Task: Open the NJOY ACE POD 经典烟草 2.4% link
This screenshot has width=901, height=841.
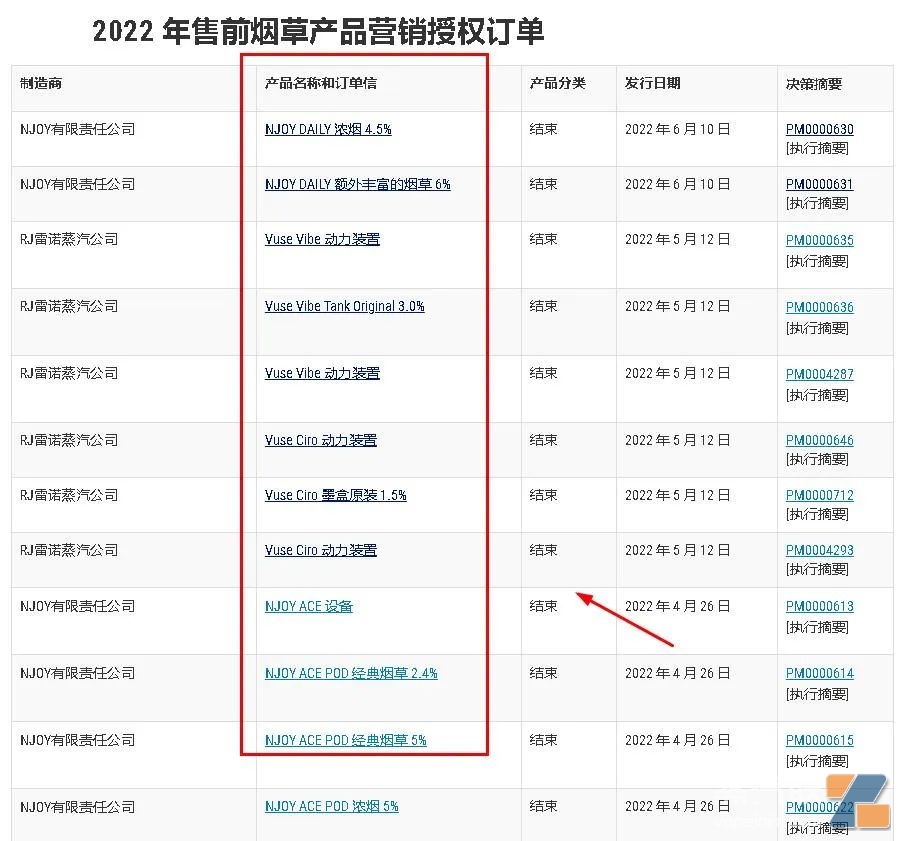Action: (x=350, y=673)
